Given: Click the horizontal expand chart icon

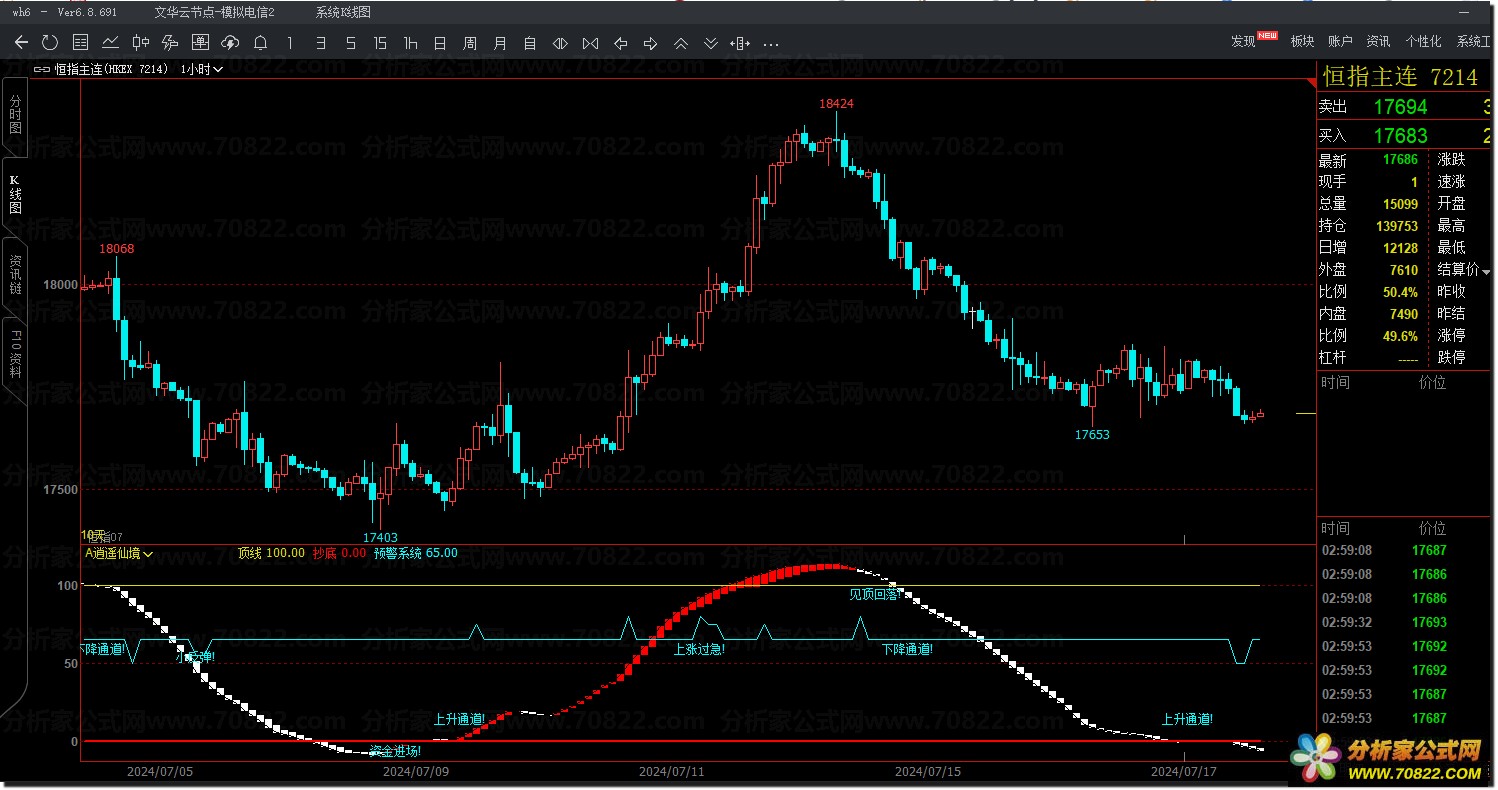Looking at the screenshot, I should (560, 43).
